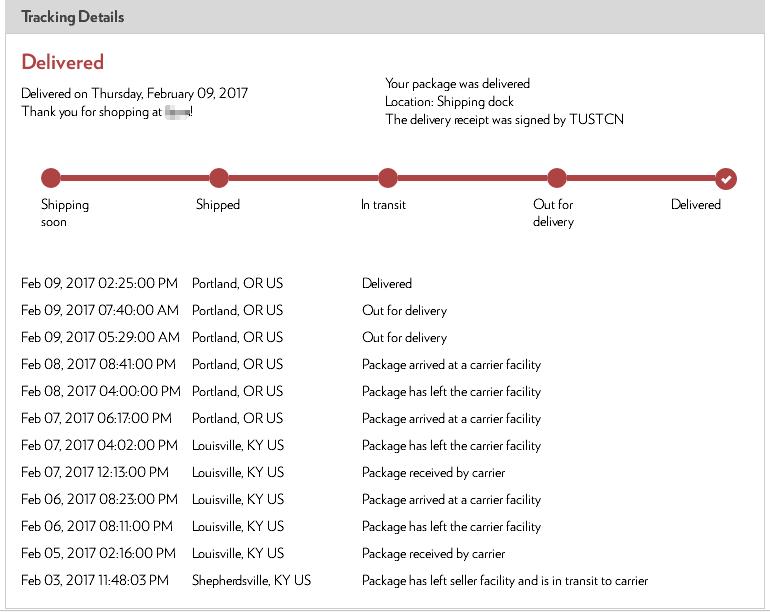Click the Feb 05 Package received by carrier status

(433, 553)
